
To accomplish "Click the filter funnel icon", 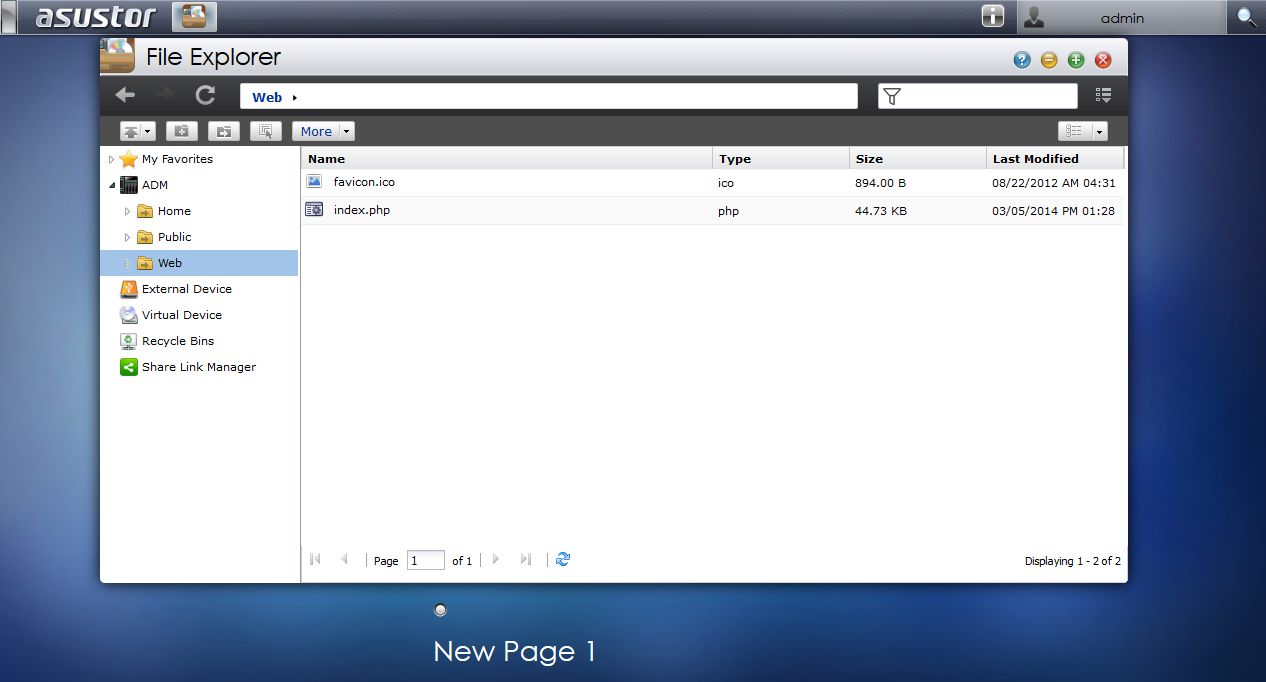I will pyautogui.click(x=892, y=96).
